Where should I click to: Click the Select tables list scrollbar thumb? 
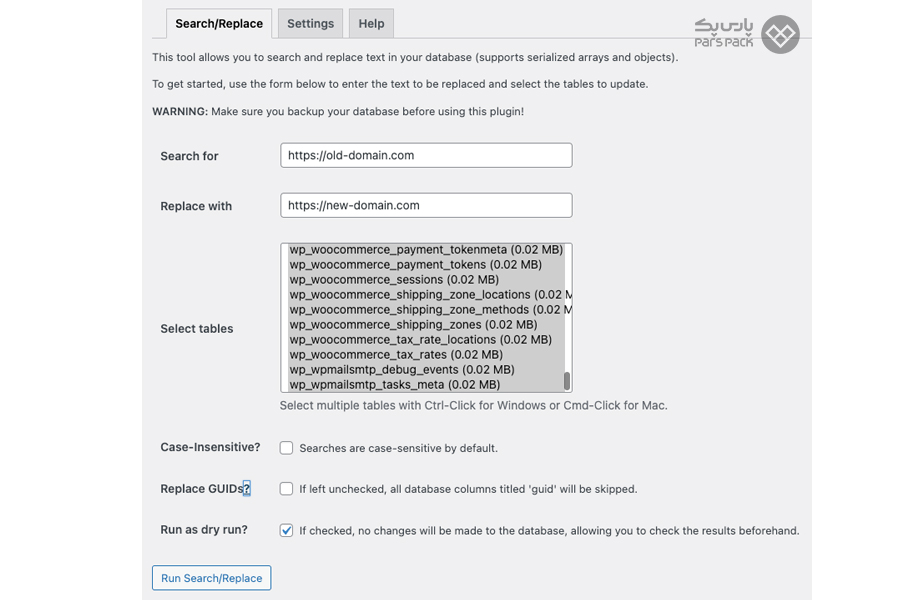pyautogui.click(x=567, y=381)
